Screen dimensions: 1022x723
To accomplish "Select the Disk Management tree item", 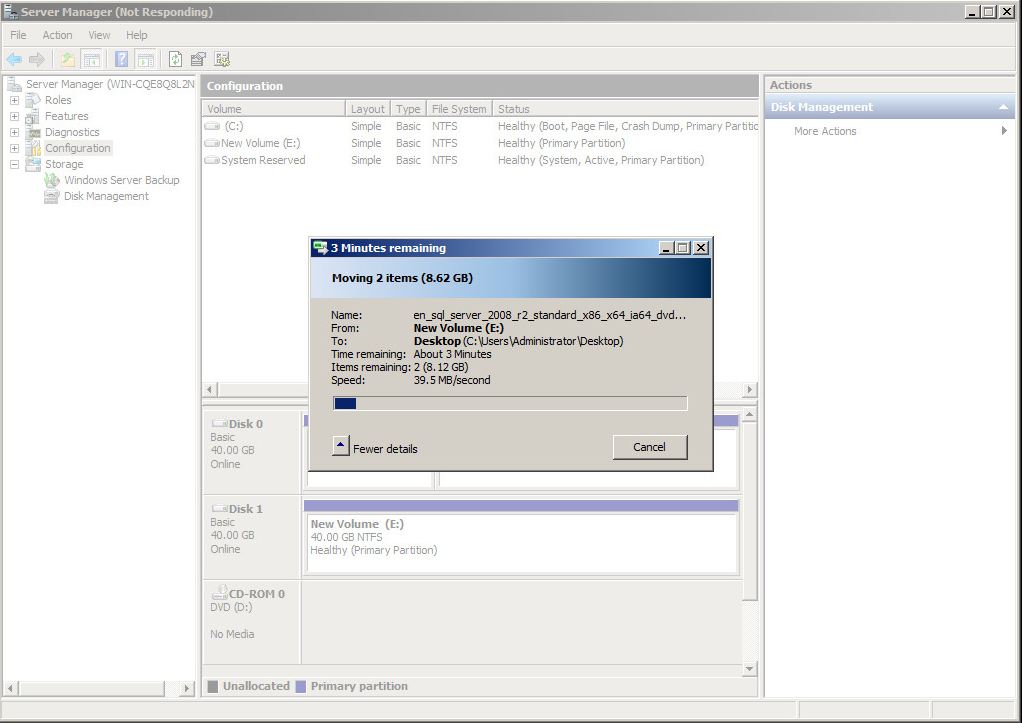I will click(106, 196).
